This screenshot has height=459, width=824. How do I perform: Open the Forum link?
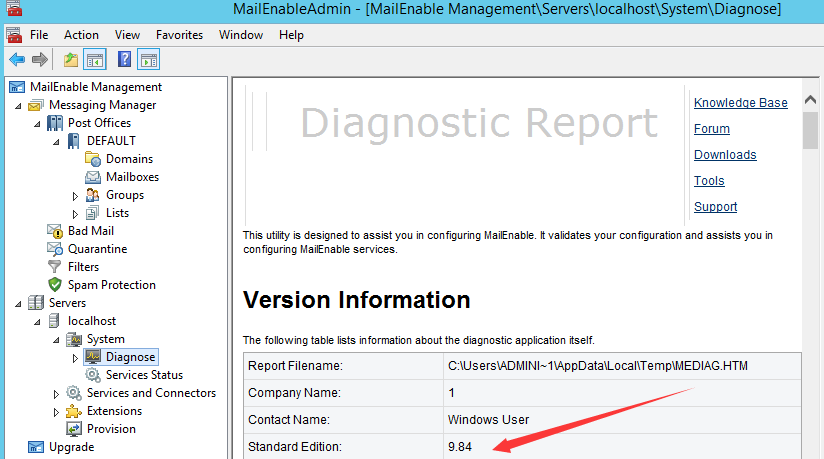pos(712,129)
